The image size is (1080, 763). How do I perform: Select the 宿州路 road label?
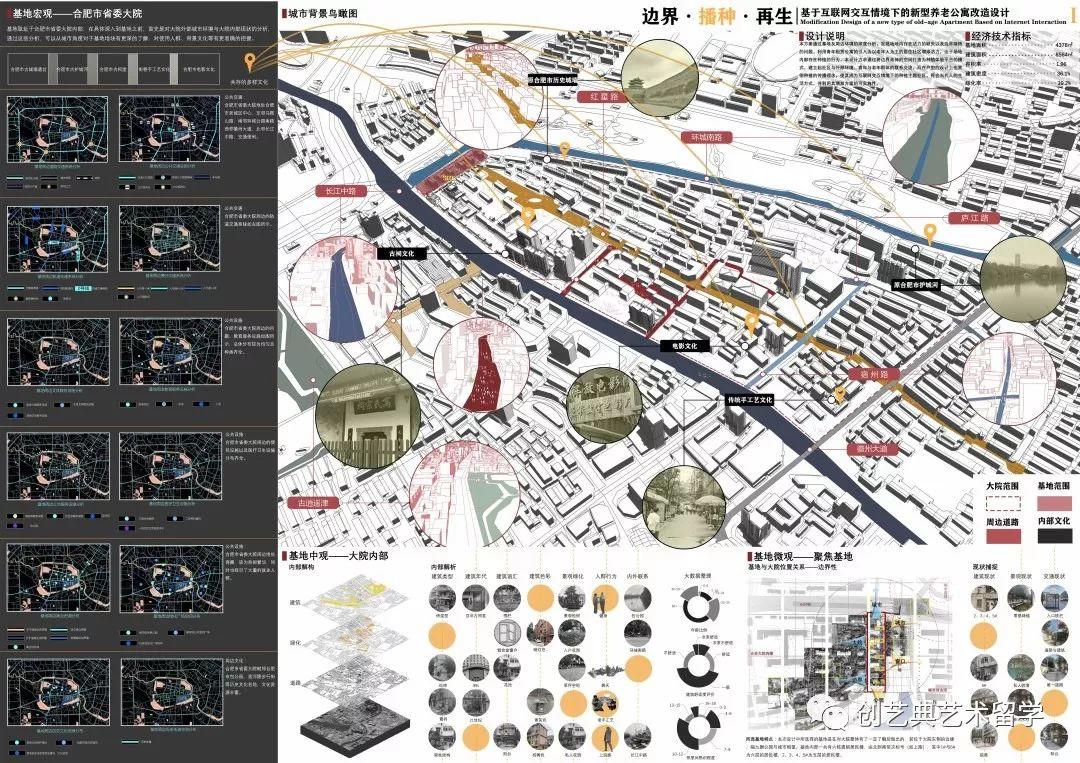[874, 374]
